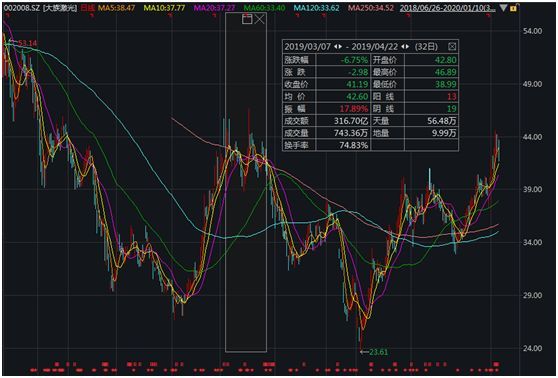Click the 53.14 high price marker

pos(27,43)
